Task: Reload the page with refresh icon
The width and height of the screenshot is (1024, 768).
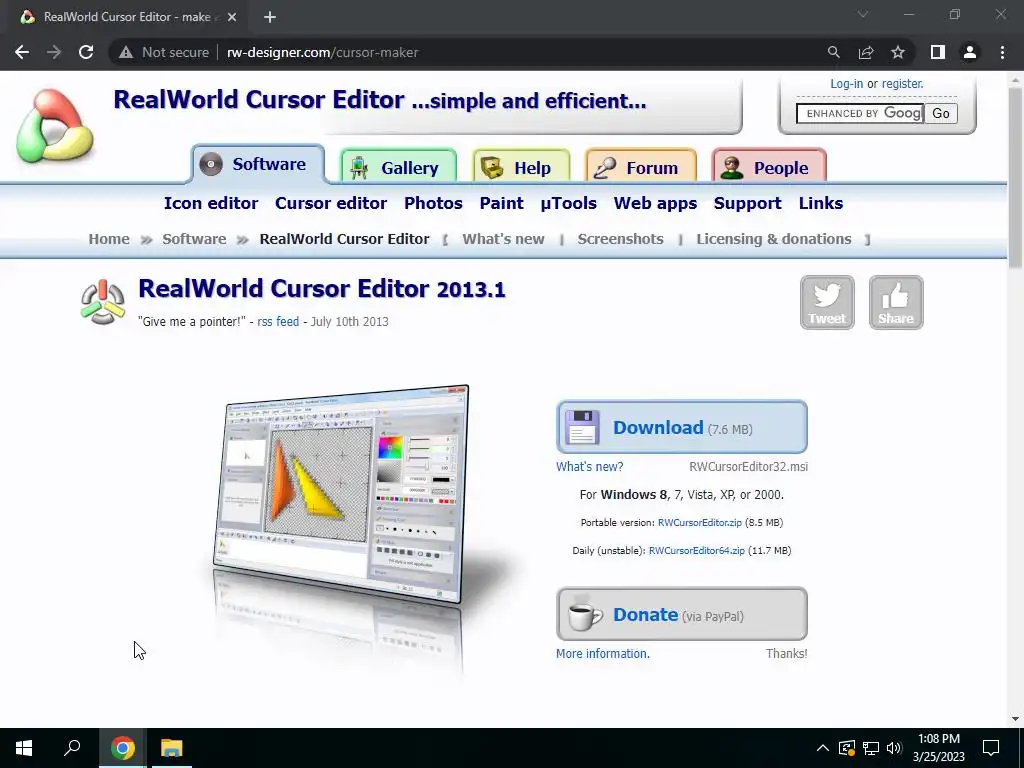Action: (86, 52)
